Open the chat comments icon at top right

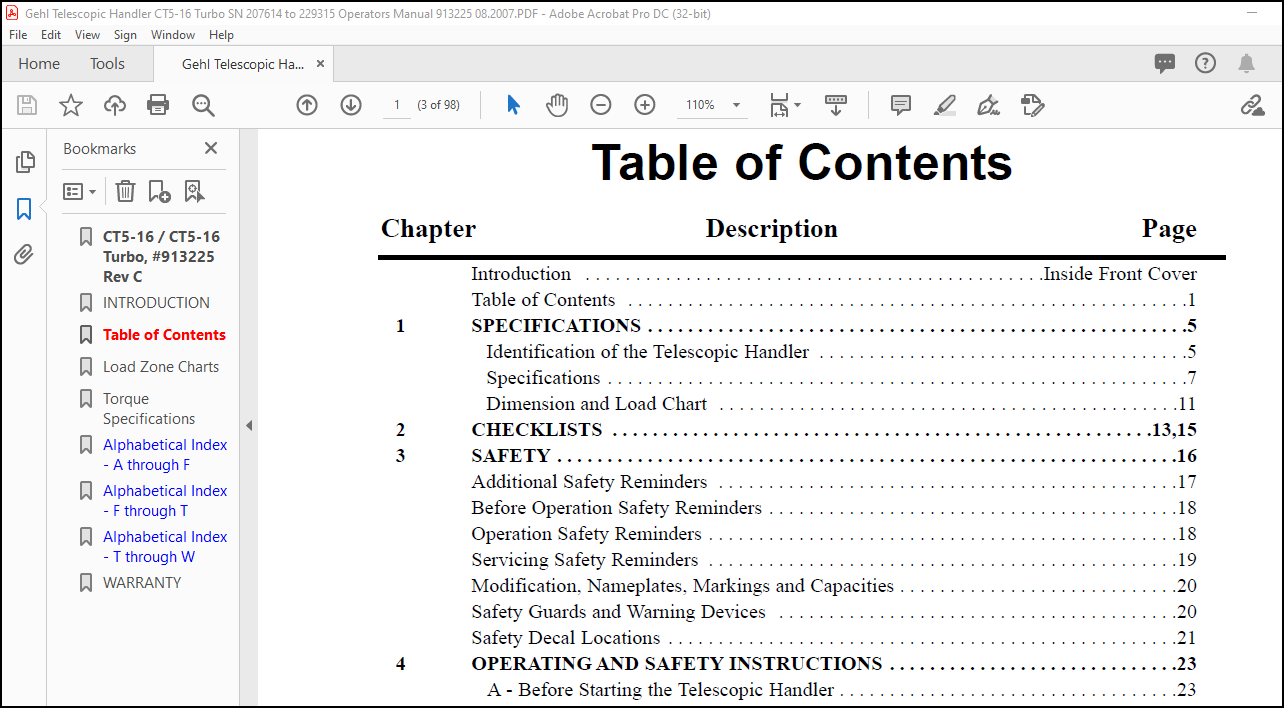[x=1165, y=63]
